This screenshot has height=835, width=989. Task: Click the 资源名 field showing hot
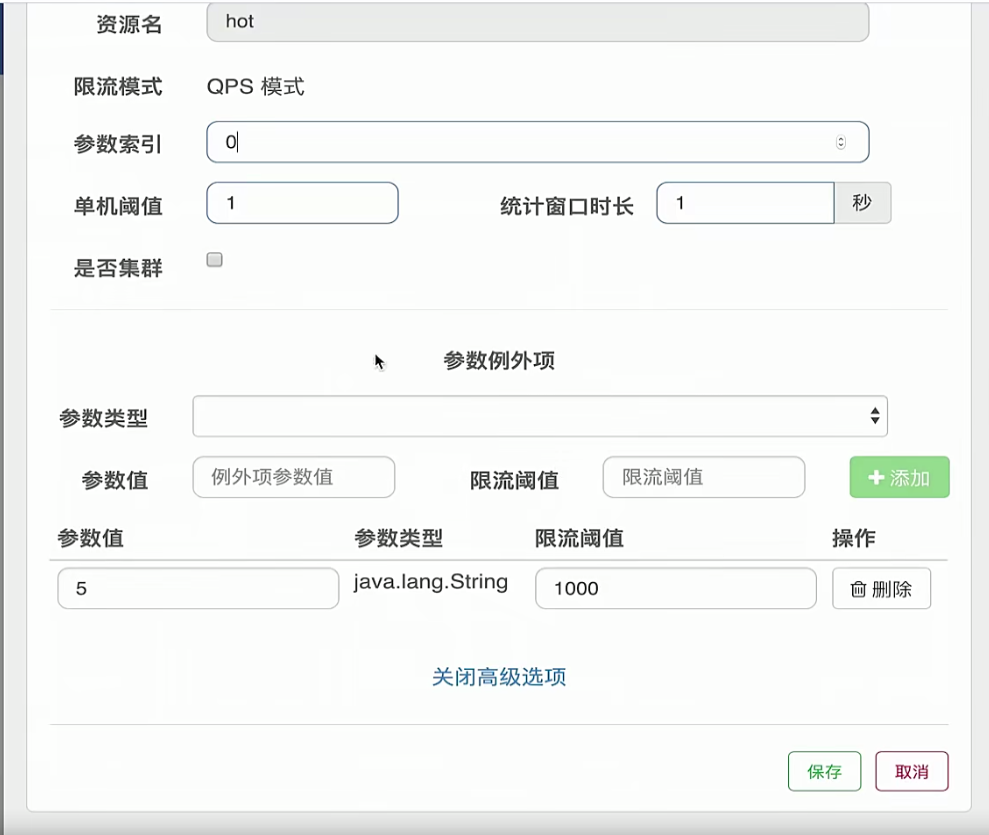(x=537, y=22)
